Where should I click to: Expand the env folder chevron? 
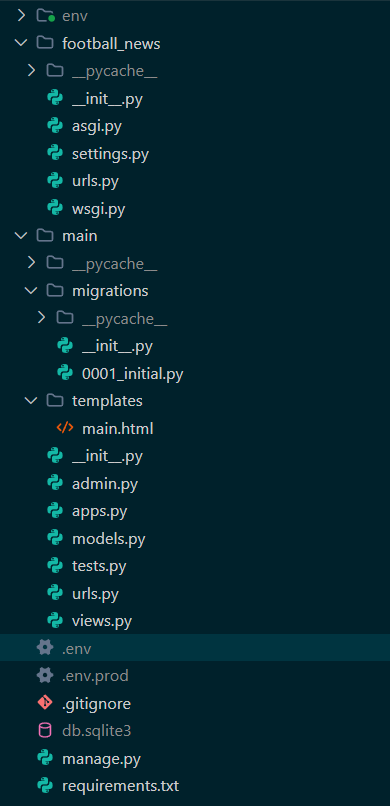point(21,15)
